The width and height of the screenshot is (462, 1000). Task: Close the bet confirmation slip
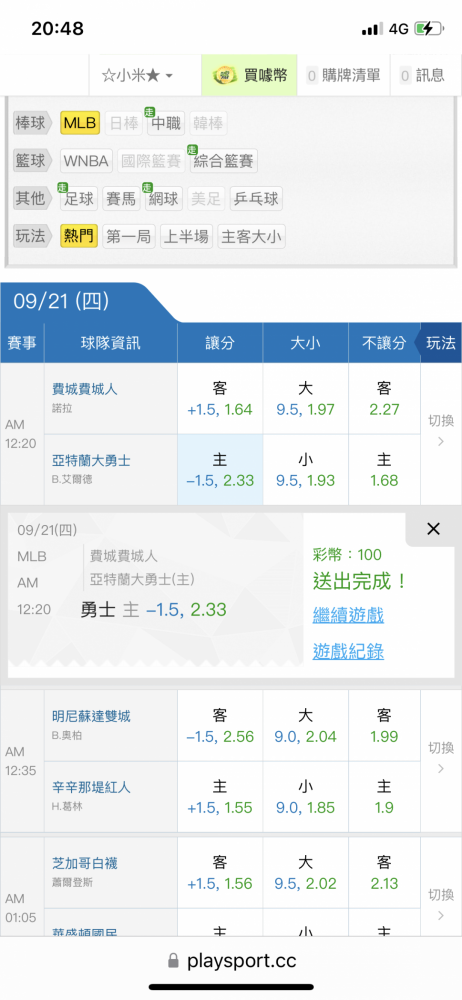pos(433,529)
